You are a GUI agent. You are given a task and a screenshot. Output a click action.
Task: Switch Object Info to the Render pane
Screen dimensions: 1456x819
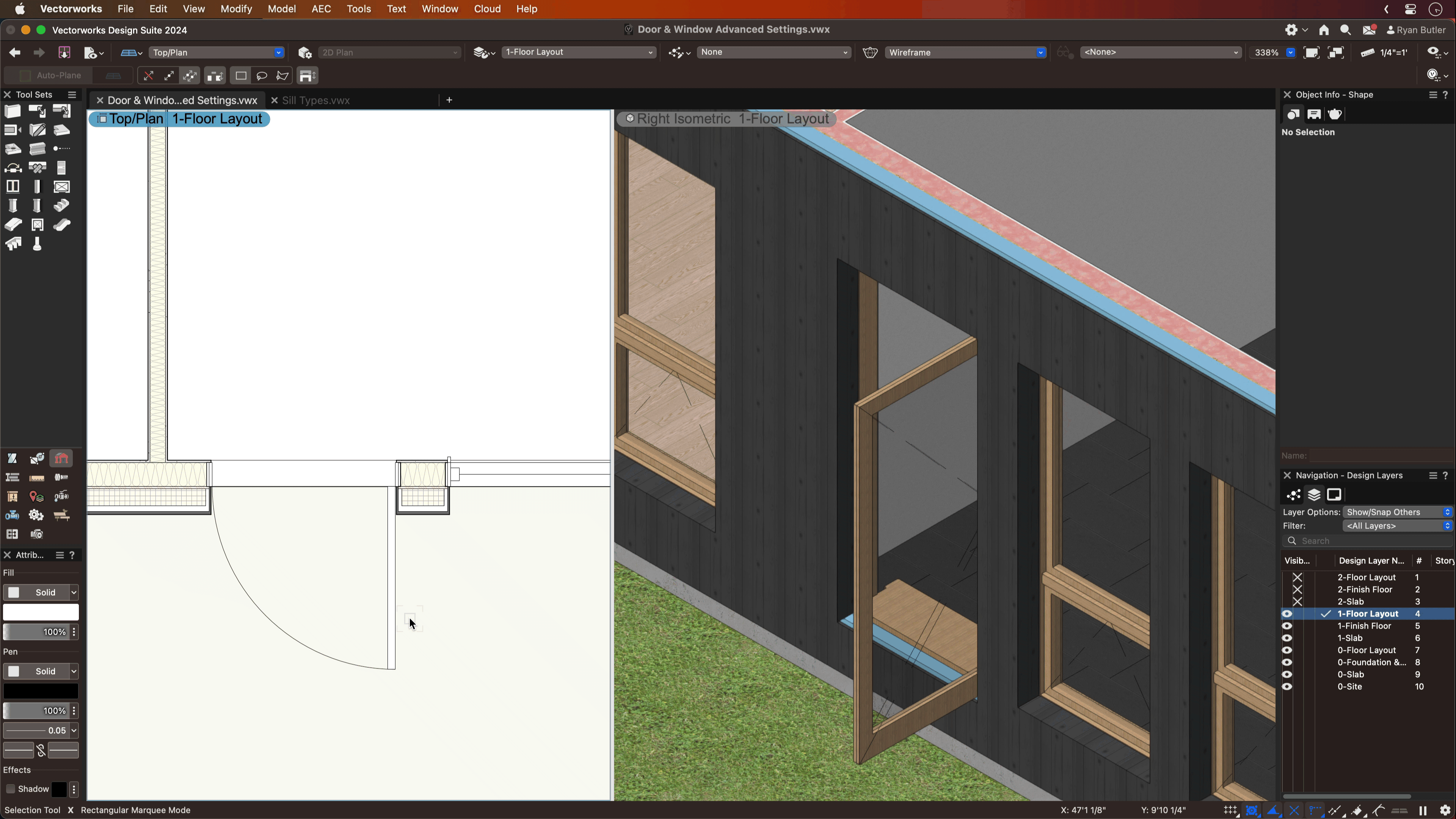coord(1335,114)
